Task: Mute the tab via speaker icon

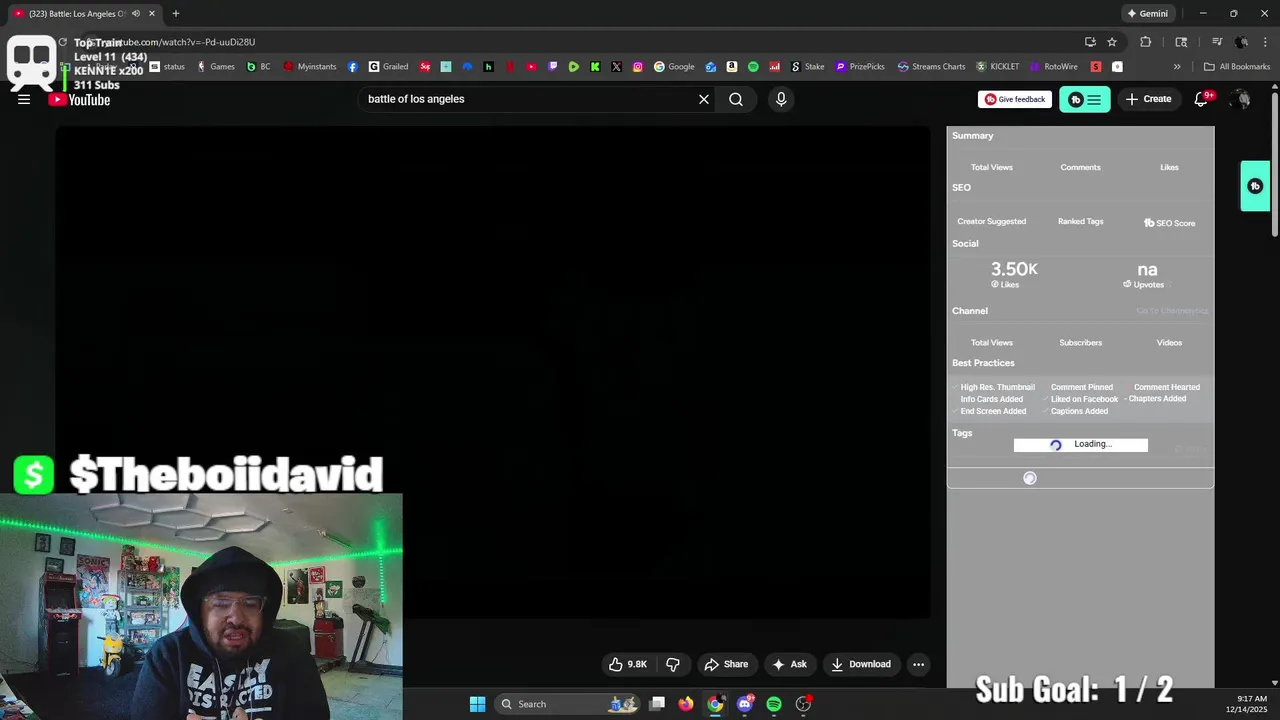Action: [x=136, y=13]
